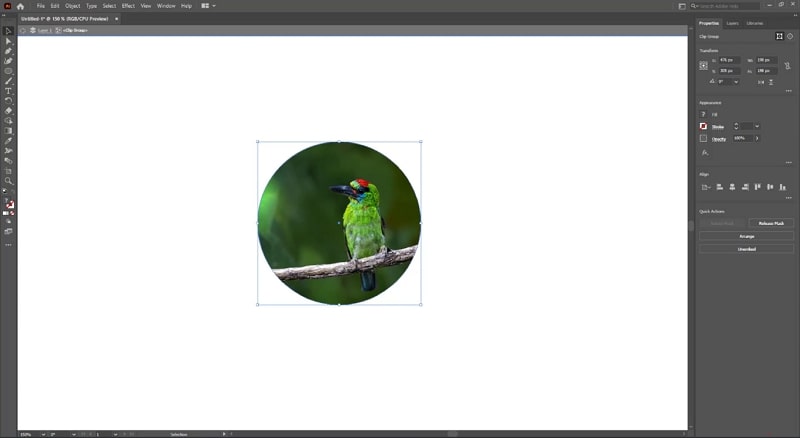This screenshot has height=438, width=800.
Task: Click Flip Vertically icon in Transform
Action: tap(771, 82)
